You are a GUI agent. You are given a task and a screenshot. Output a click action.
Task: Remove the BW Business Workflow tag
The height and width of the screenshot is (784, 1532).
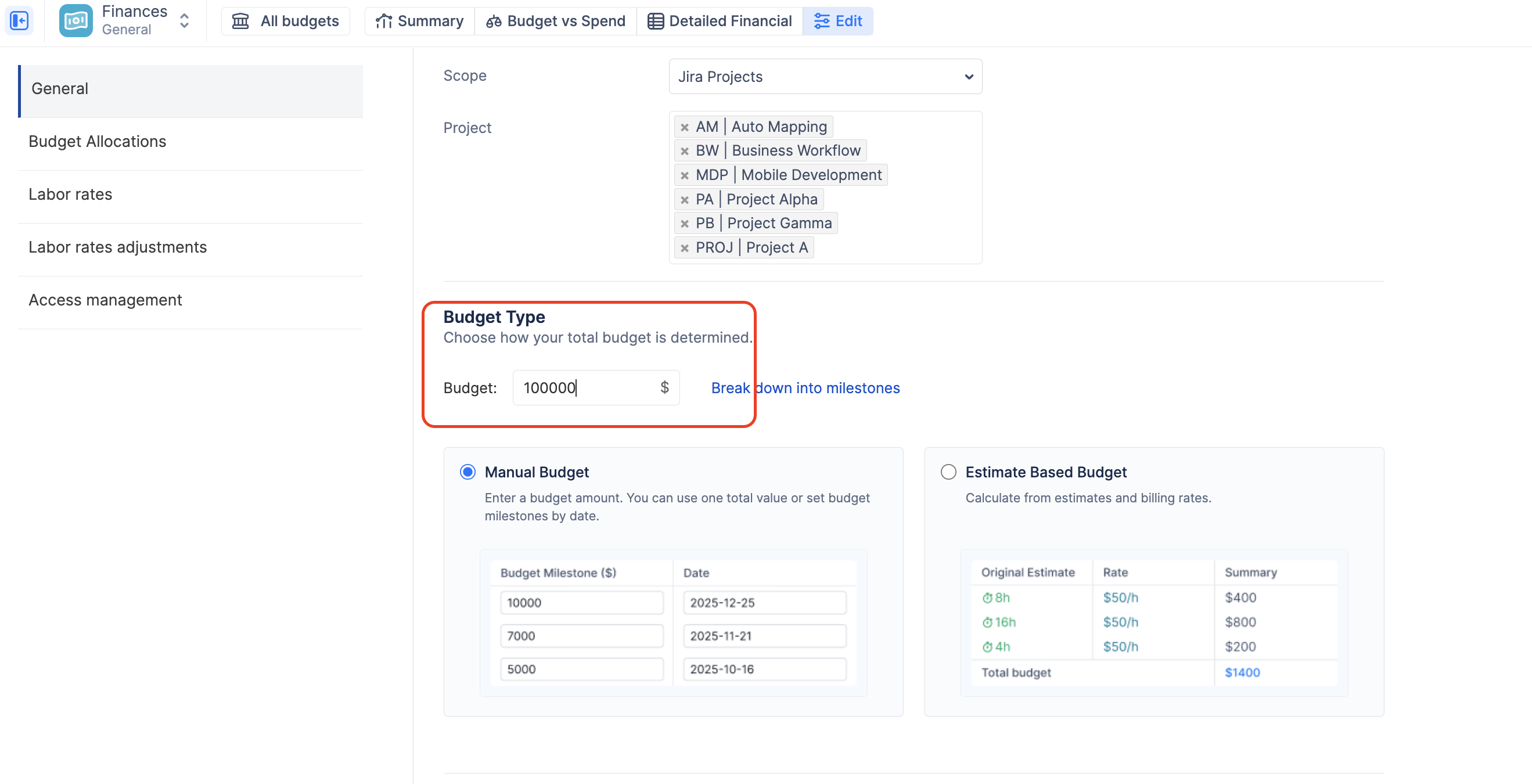(685, 151)
